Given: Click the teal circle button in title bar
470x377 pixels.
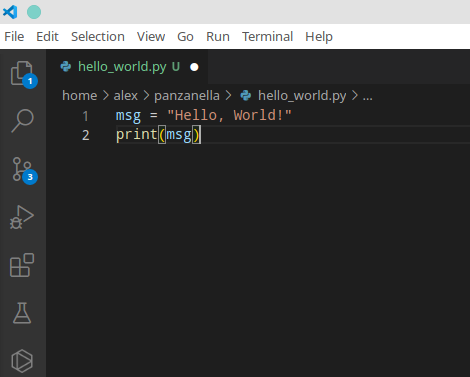Looking at the screenshot, I should pos(34,12).
